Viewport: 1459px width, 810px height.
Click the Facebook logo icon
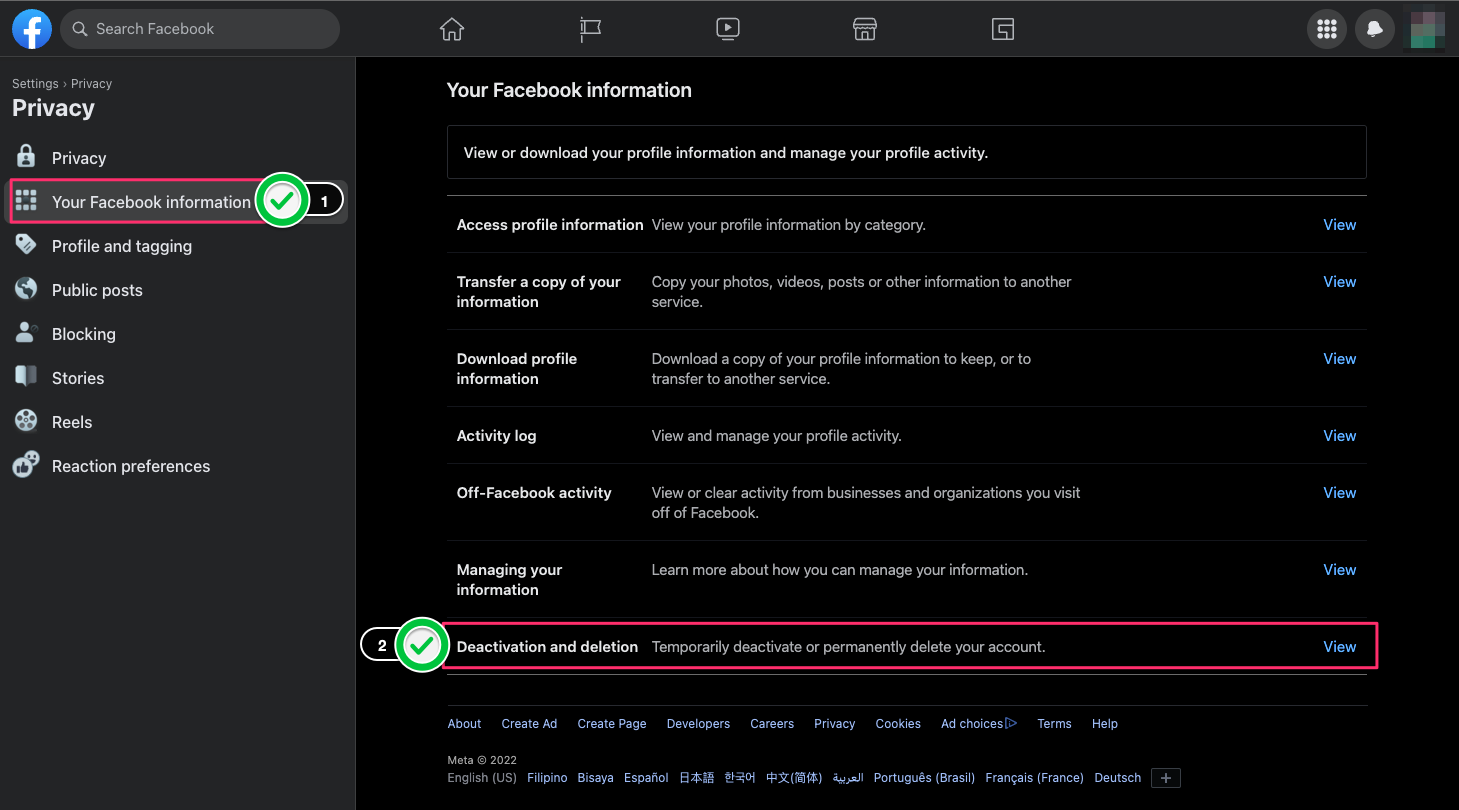coord(32,29)
